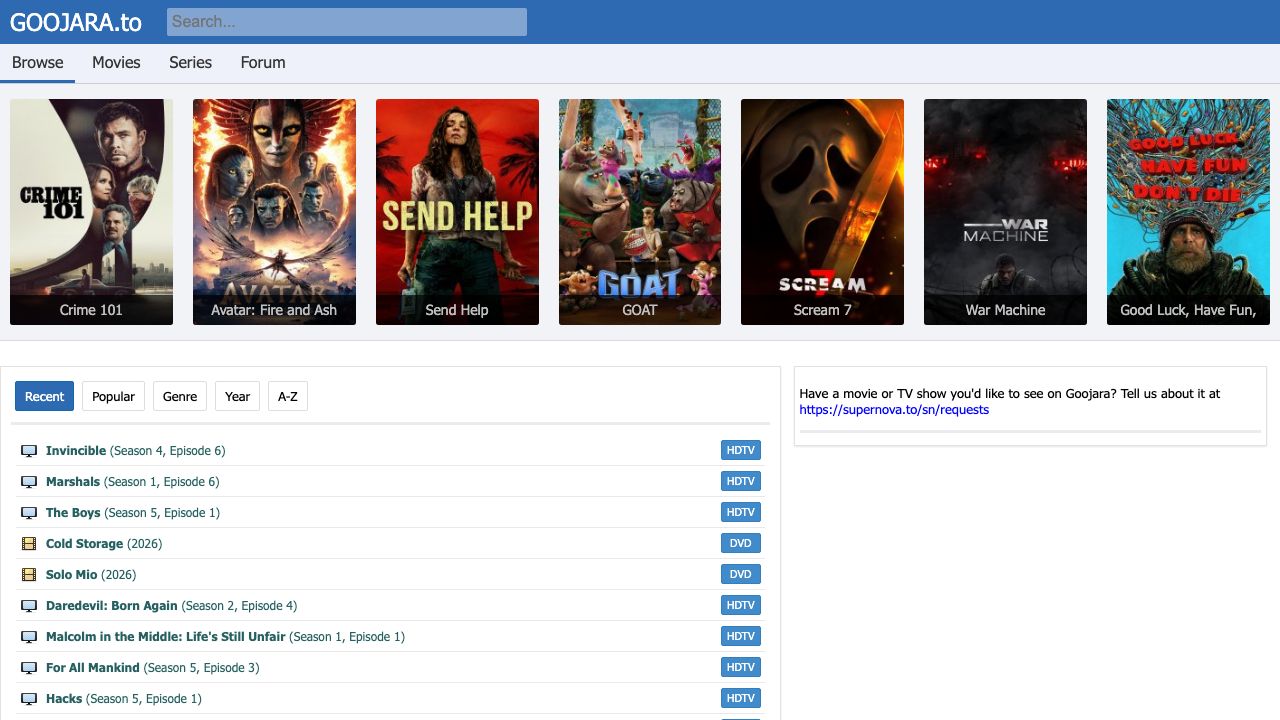The image size is (1280, 720).
Task: Open the Browse tab
Action: (x=38, y=62)
